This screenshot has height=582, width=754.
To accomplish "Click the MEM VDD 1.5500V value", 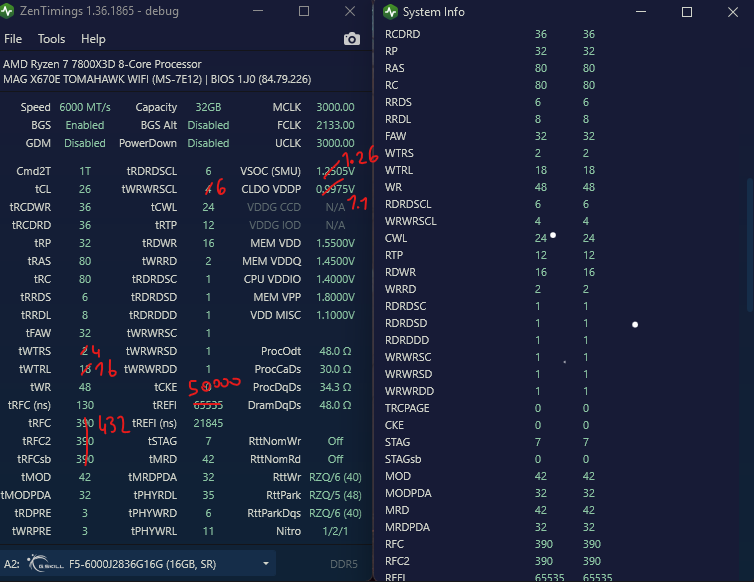I will click(x=335, y=243).
